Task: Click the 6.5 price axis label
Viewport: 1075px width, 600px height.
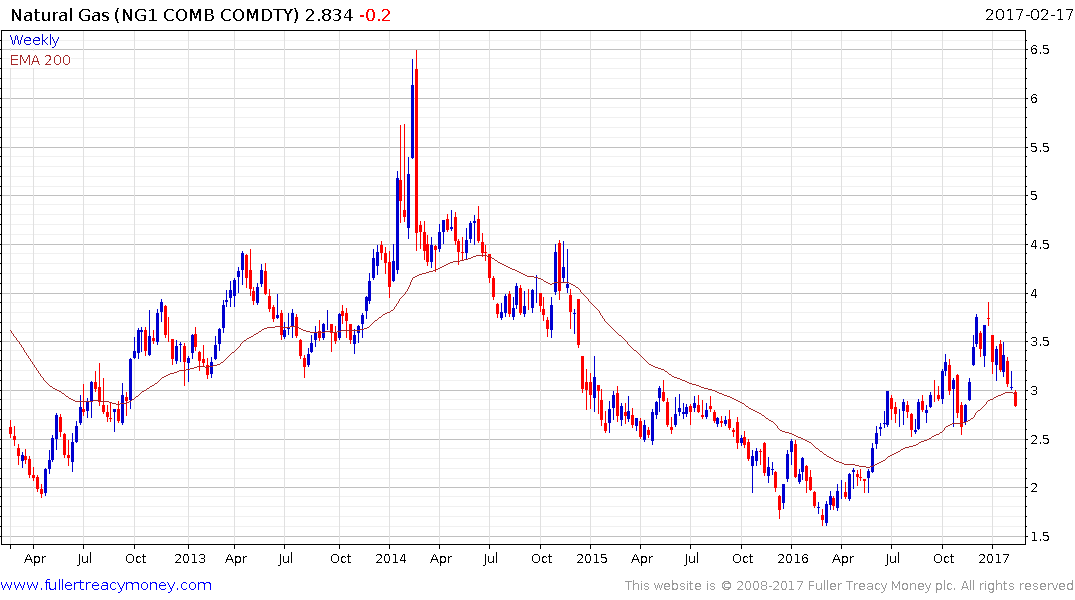Action: click(x=1039, y=50)
